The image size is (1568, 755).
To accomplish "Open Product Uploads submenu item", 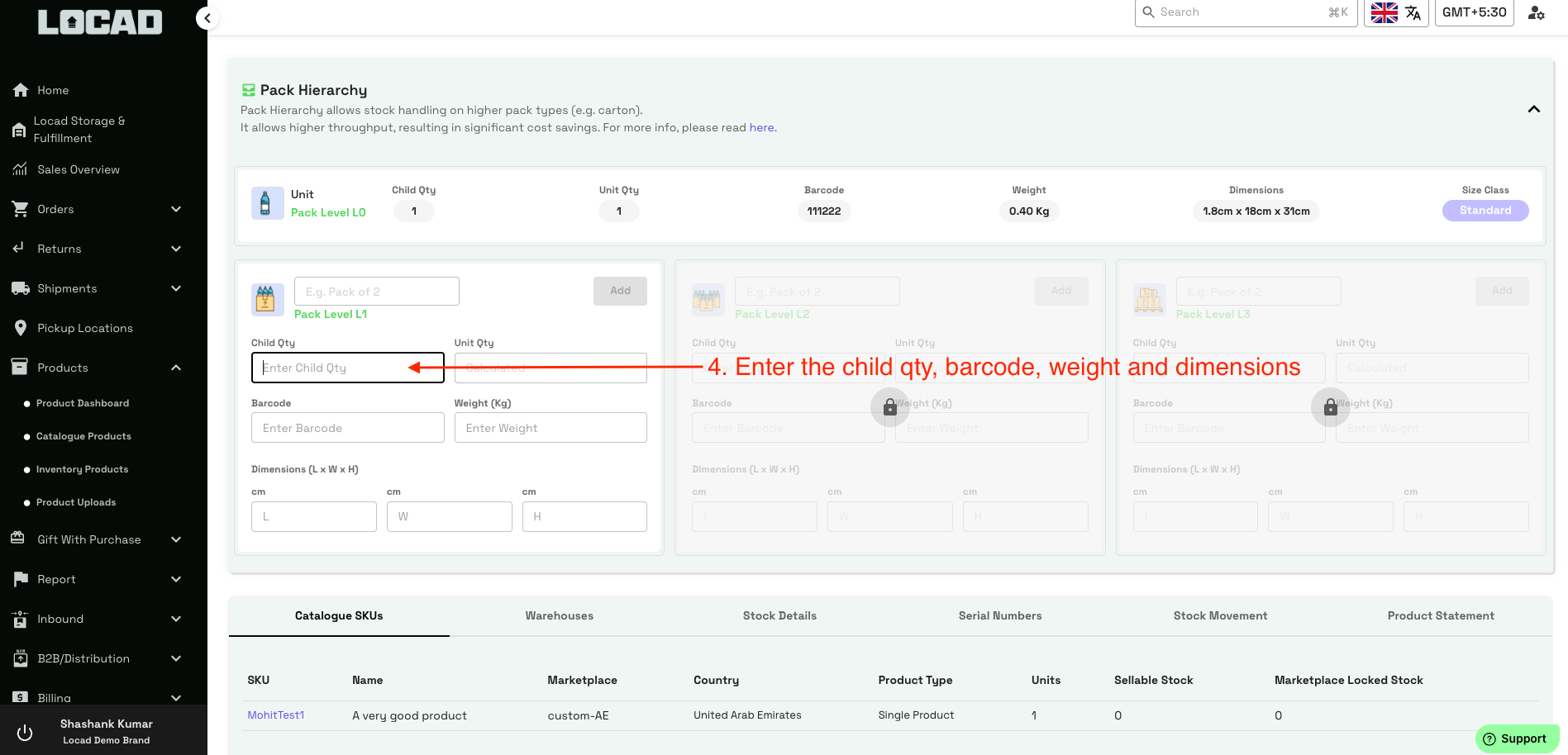I will pos(76,502).
